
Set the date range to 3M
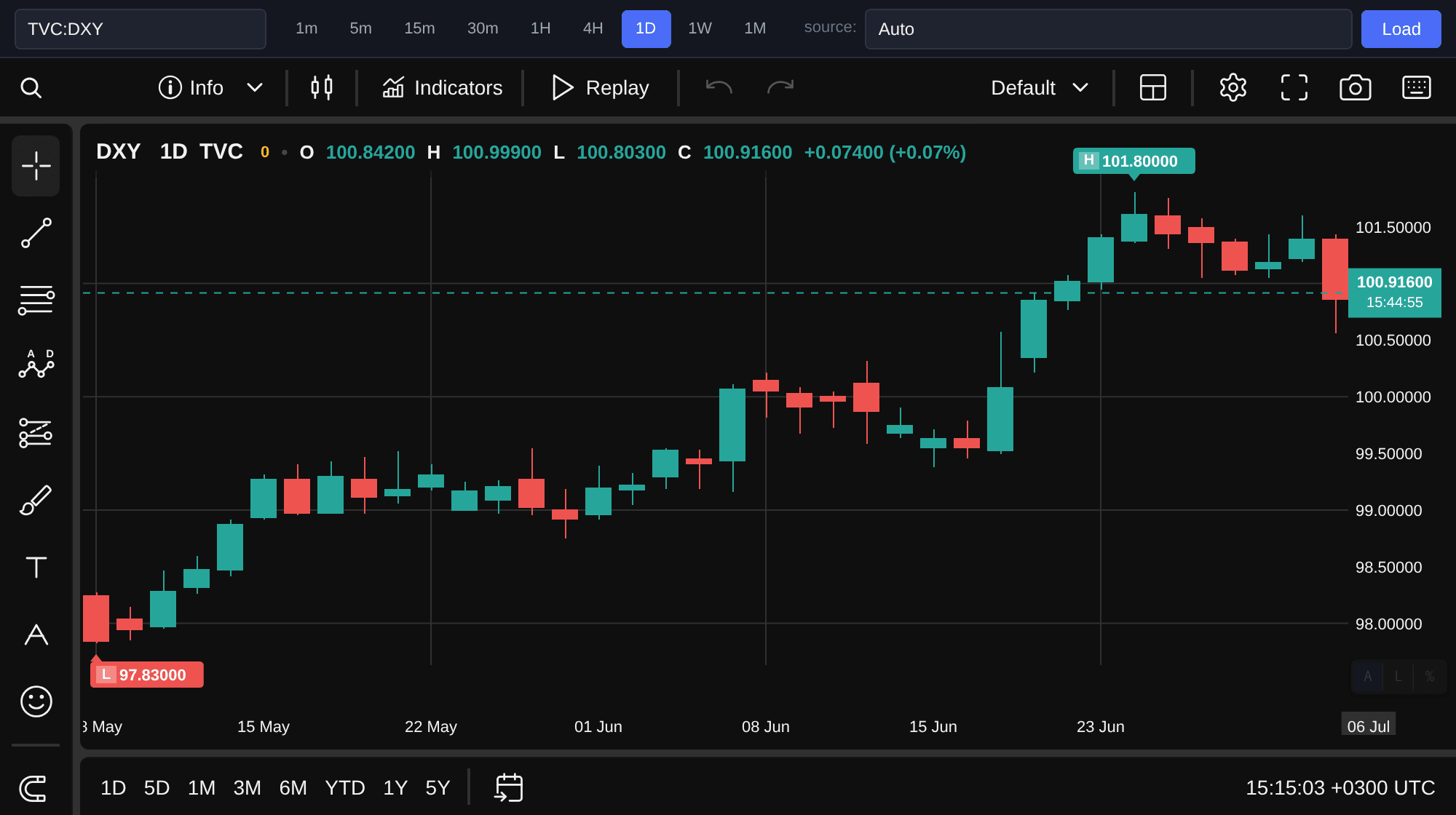pyautogui.click(x=247, y=788)
